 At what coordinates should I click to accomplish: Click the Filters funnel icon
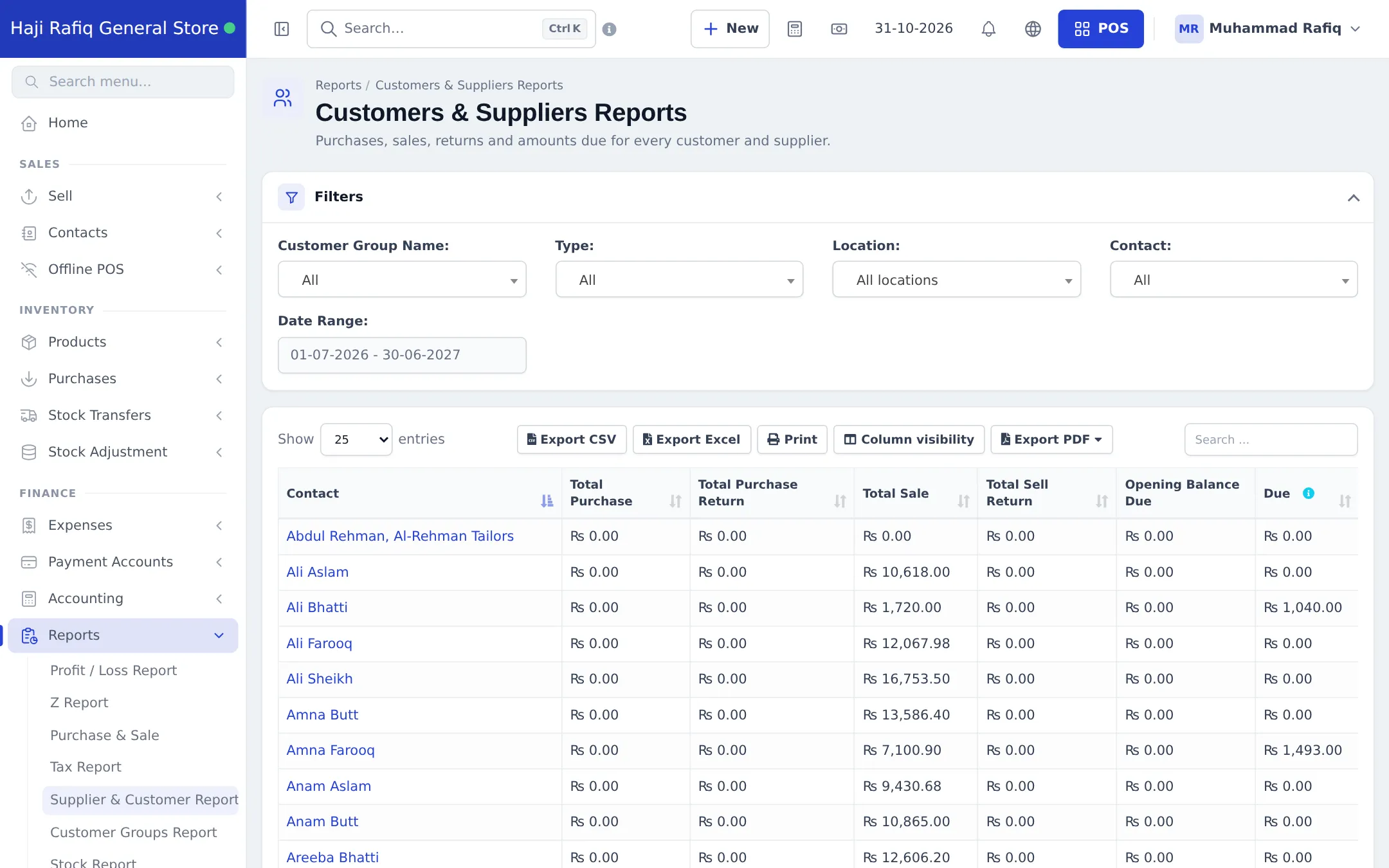click(x=291, y=197)
